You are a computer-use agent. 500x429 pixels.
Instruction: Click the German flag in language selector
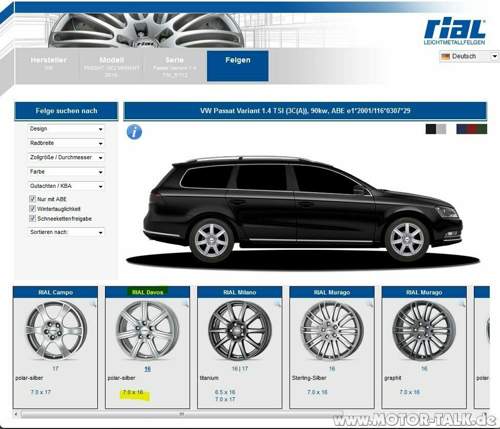[x=445, y=57]
